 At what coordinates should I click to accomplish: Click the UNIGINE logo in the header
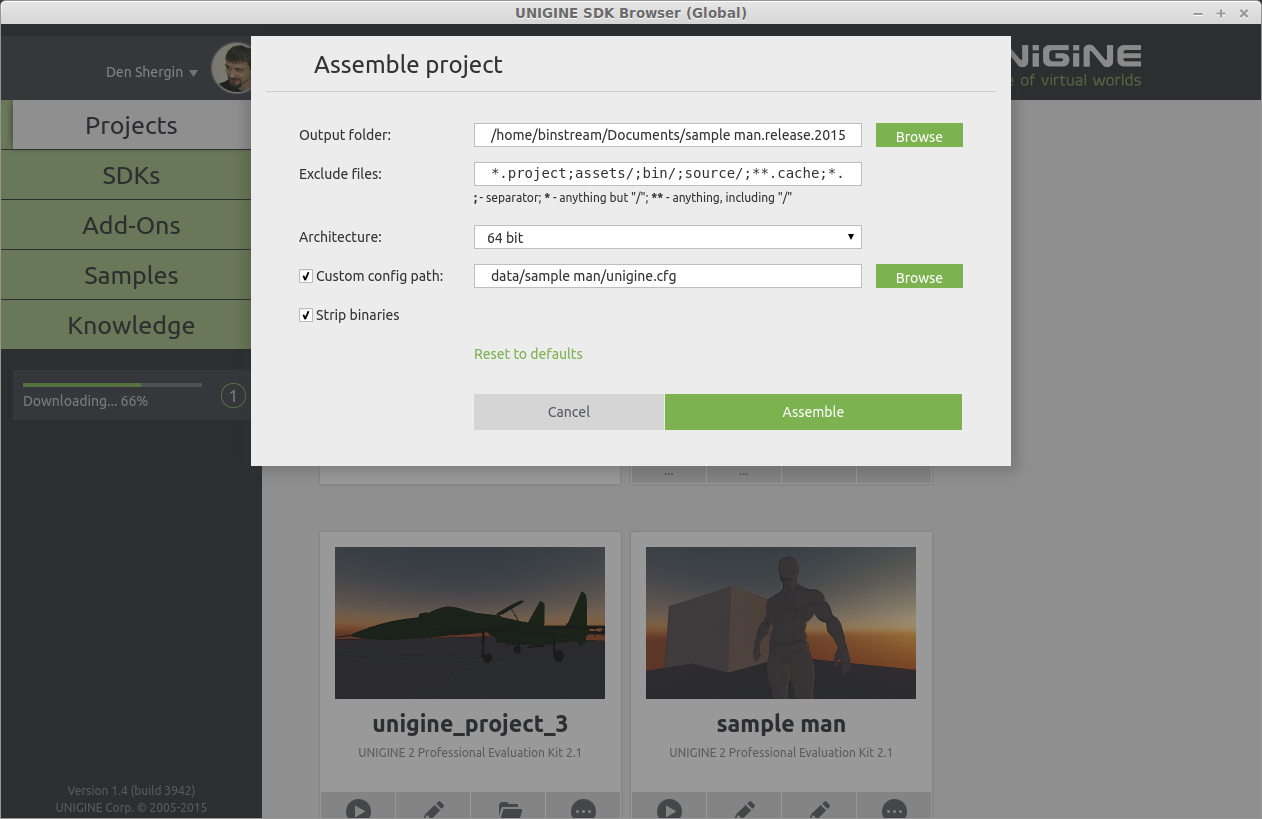[x=1075, y=64]
